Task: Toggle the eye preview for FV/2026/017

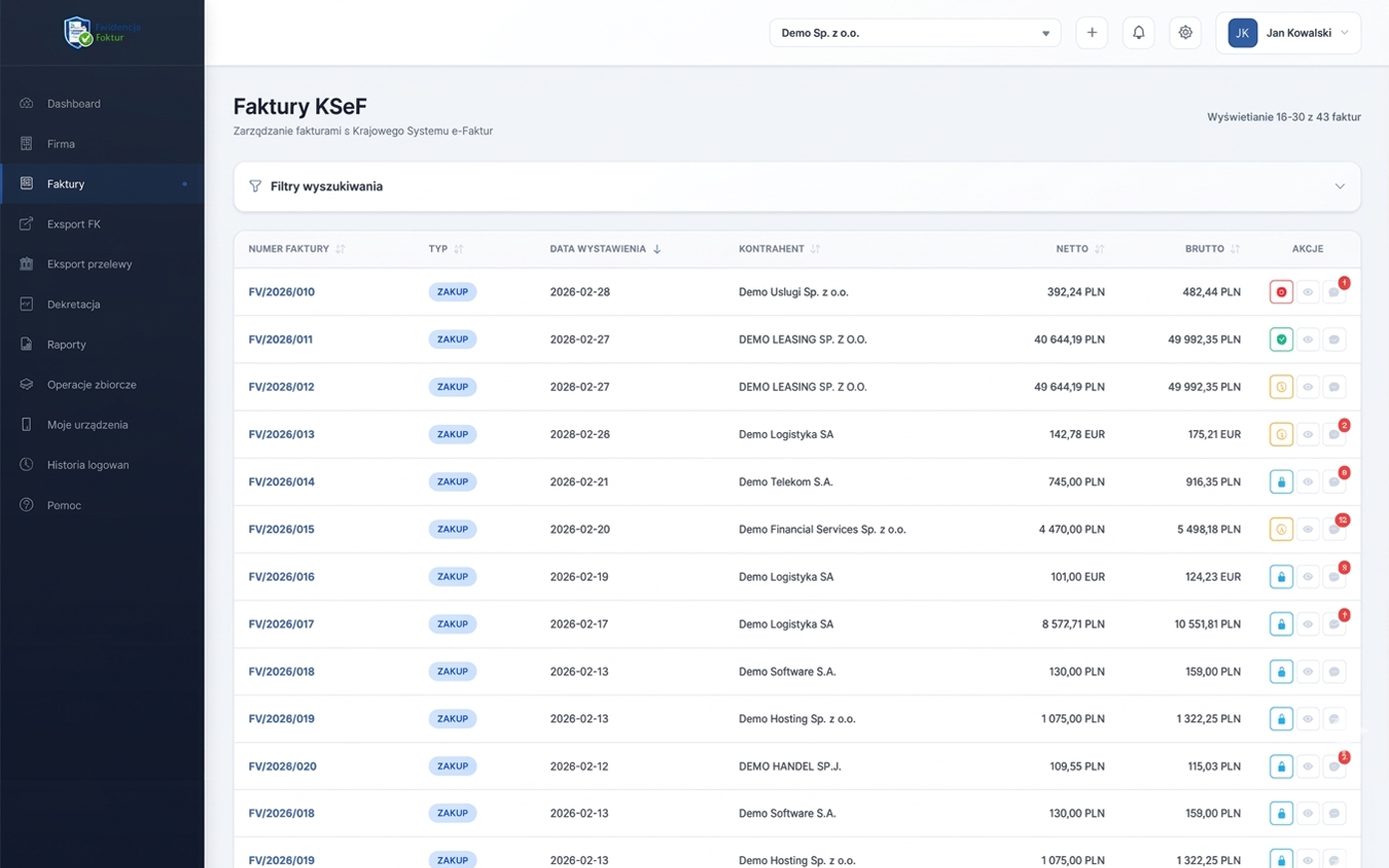Action: click(x=1307, y=625)
